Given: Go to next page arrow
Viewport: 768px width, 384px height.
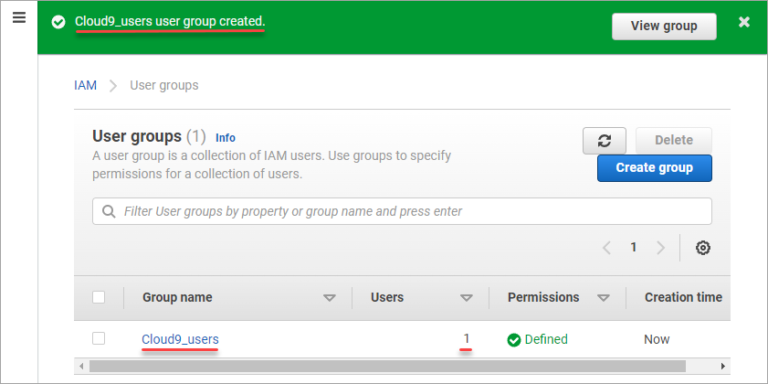Looking at the screenshot, I should 661,248.
